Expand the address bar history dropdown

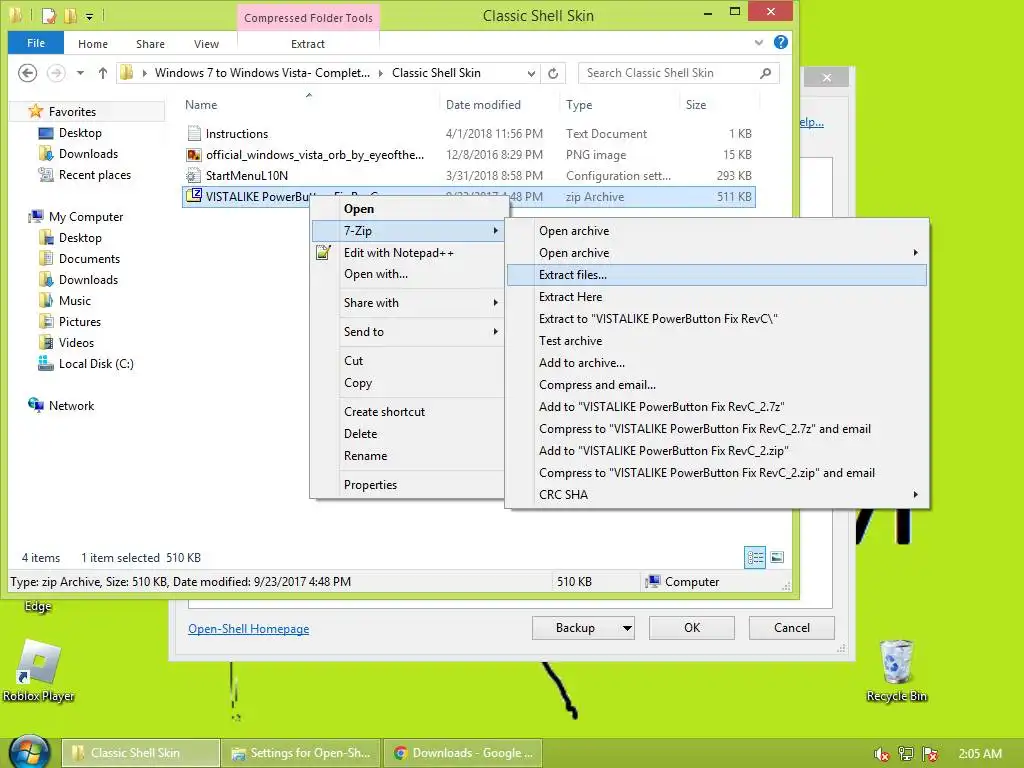[531, 73]
